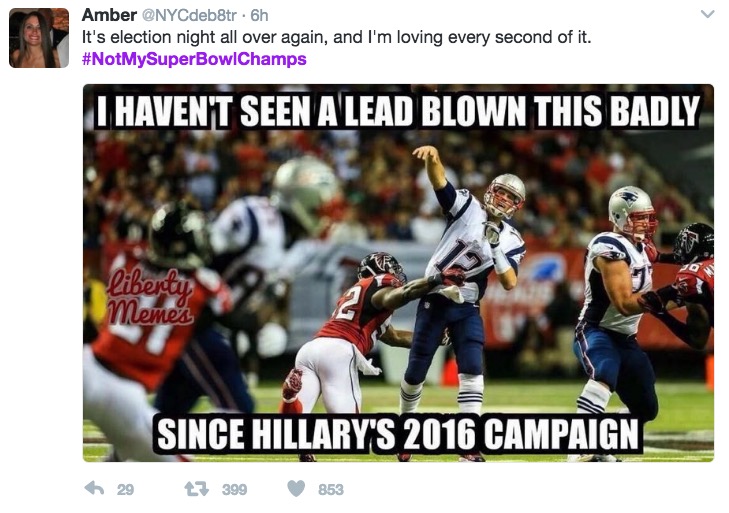Viewport: 729px width, 513px height.
Task: Like the tweet with the heart icon
Action: [x=296, y=488]
